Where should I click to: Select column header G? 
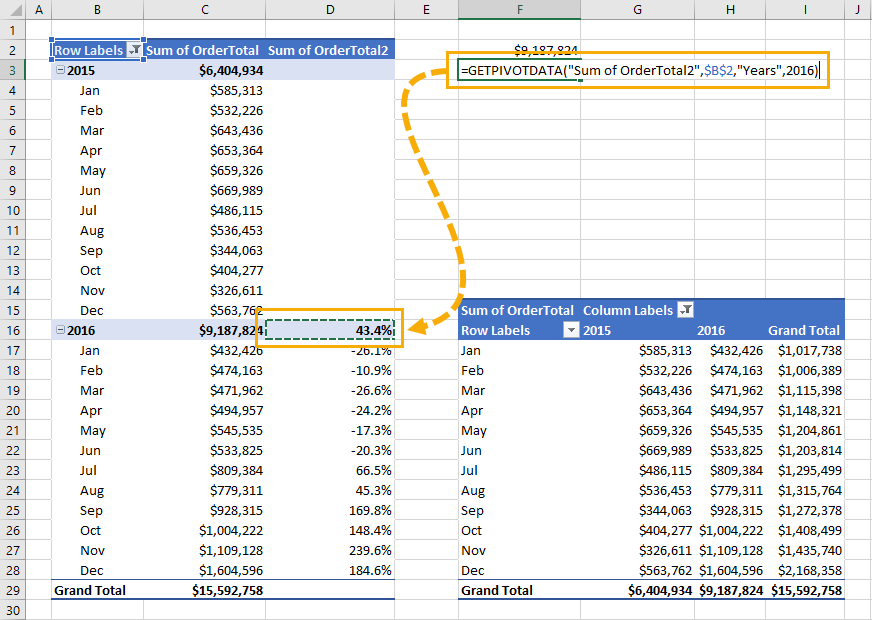tap(637, 9)
